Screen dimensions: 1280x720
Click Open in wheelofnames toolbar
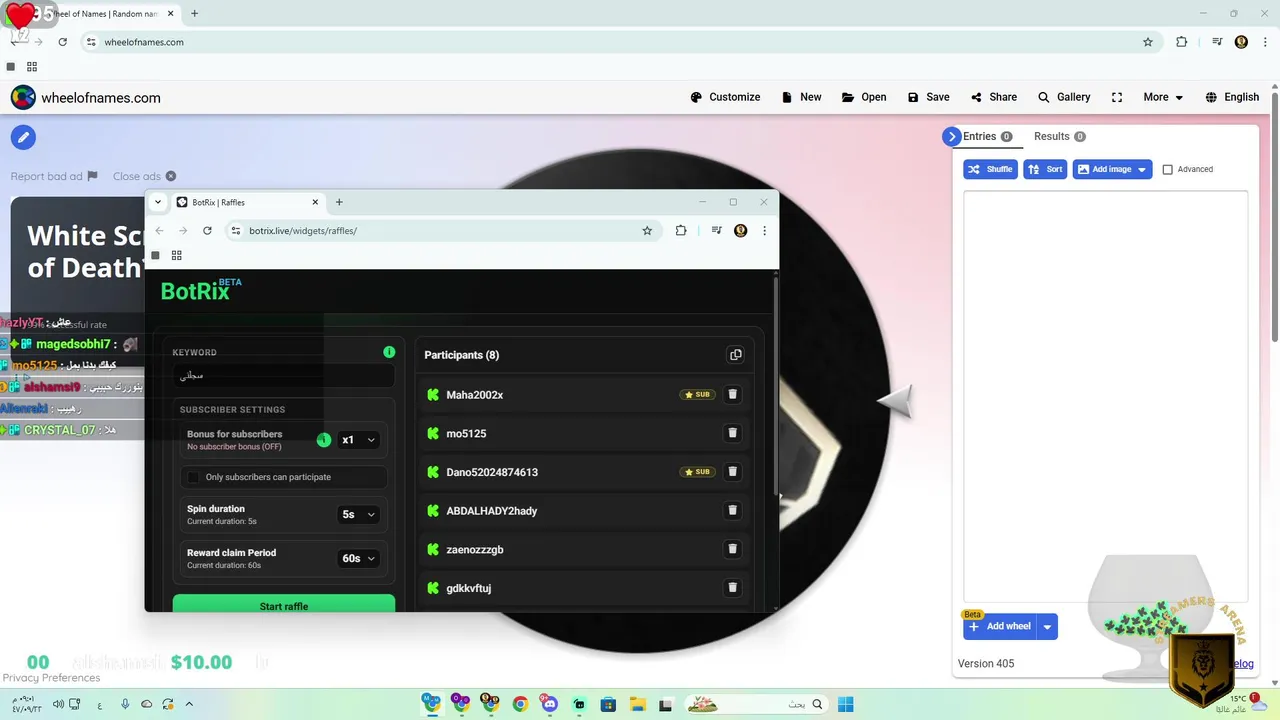point(864,97)
